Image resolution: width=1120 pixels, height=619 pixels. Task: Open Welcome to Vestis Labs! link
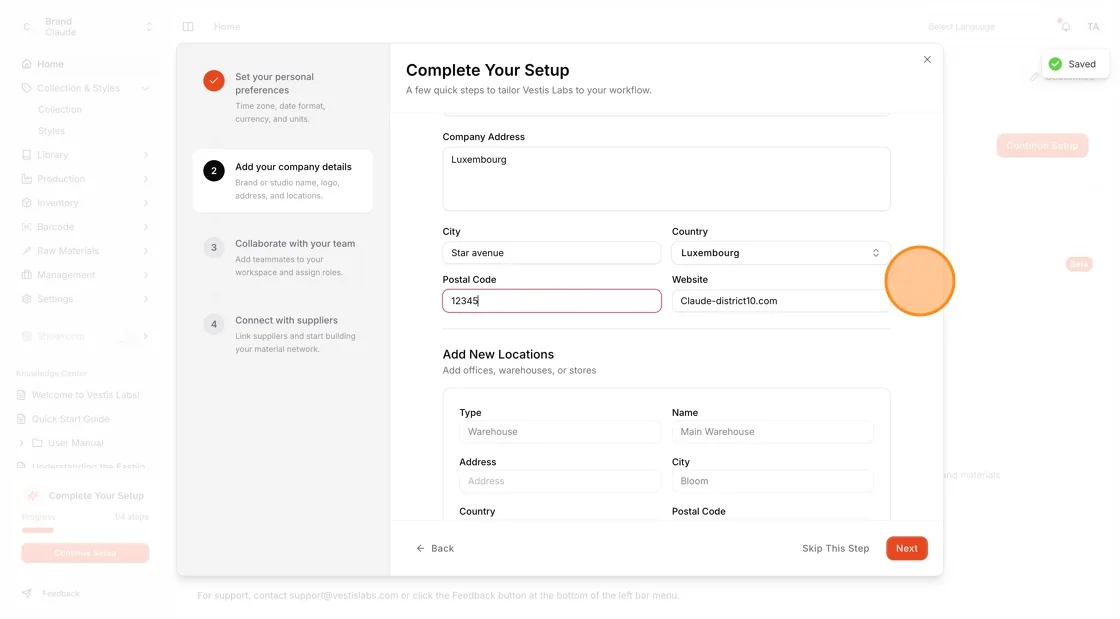click(86, 395)
